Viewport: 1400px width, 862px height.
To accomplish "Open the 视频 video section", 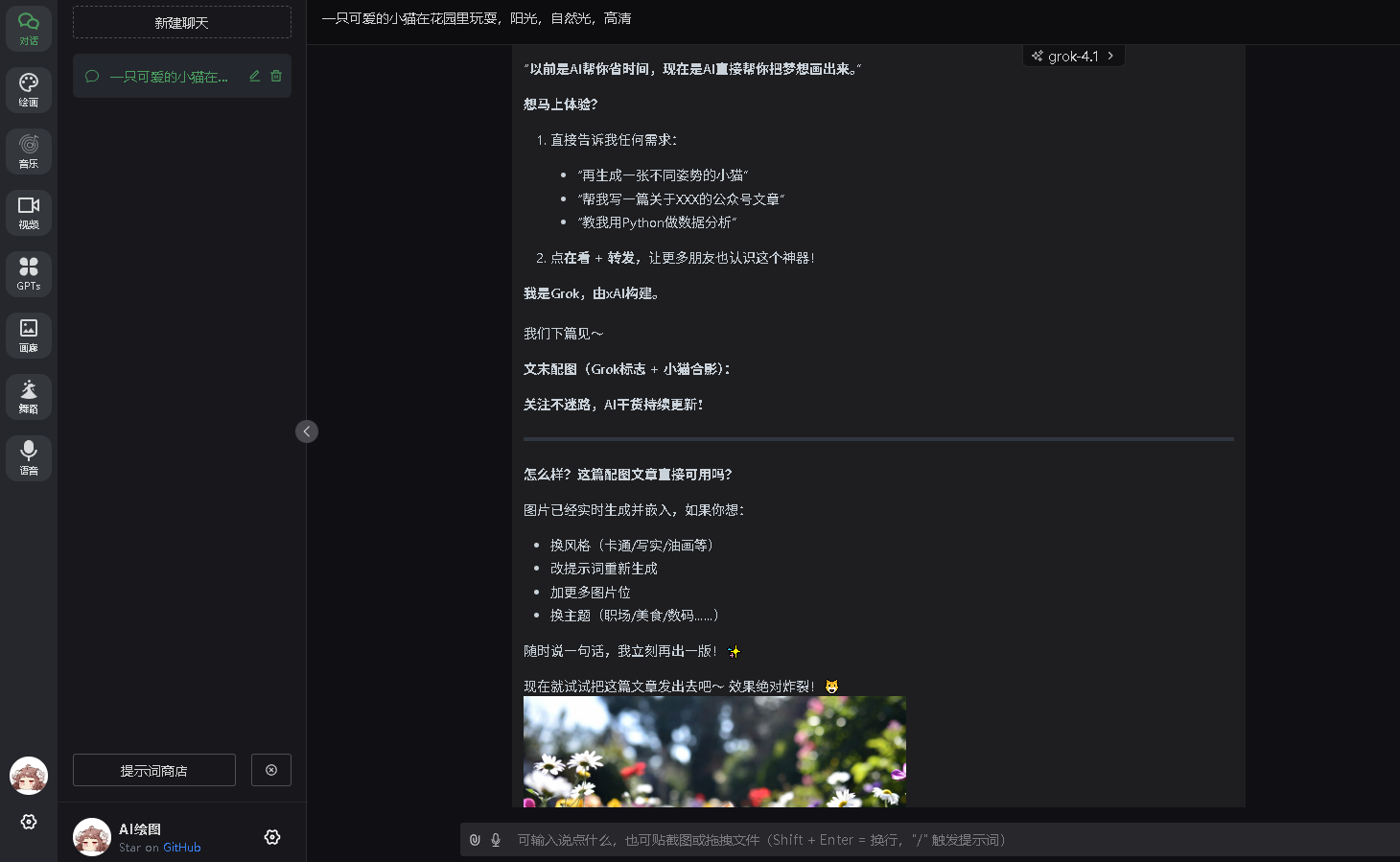I will [29, 213].
